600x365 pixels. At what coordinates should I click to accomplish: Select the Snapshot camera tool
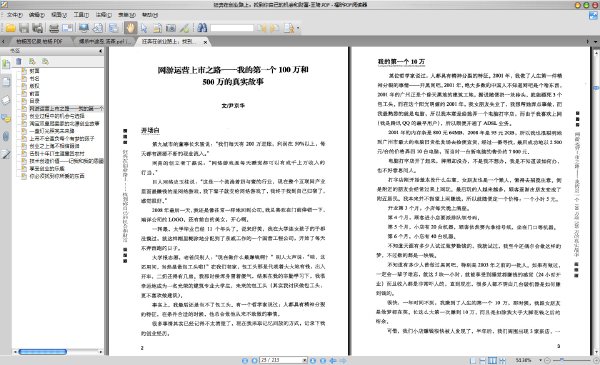pos(171,28)
